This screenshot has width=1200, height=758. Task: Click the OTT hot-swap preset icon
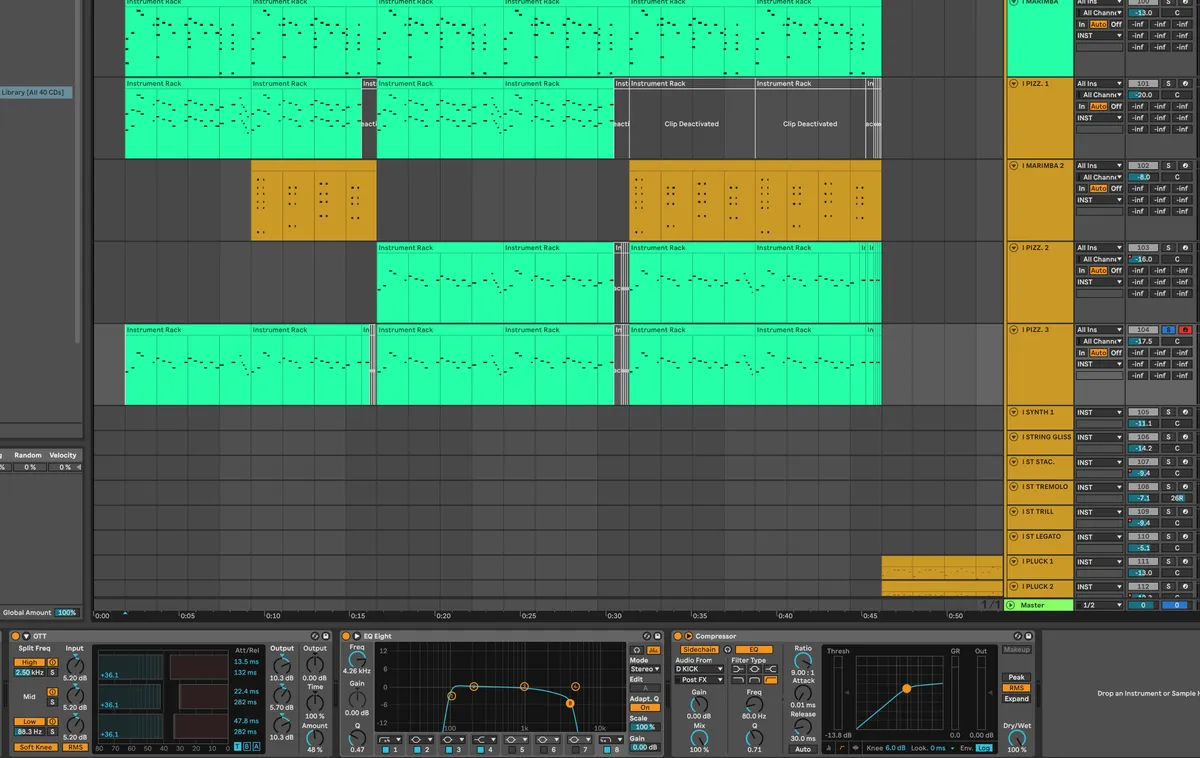point(314,636)
